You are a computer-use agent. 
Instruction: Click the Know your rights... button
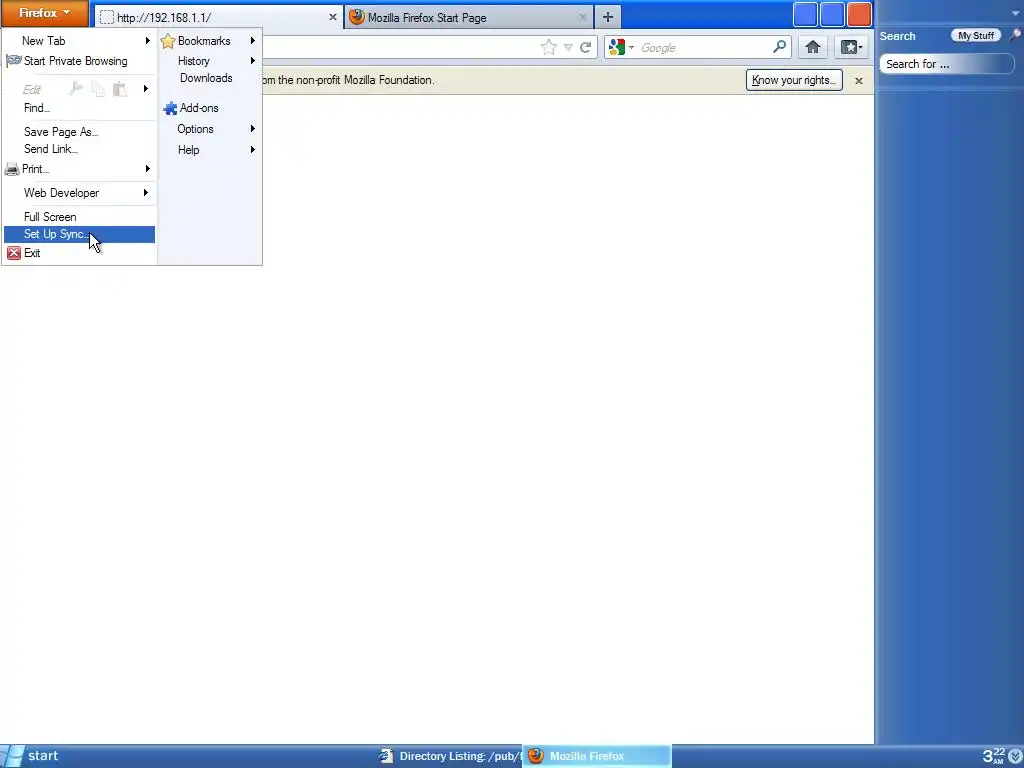[x=794, y=80]
